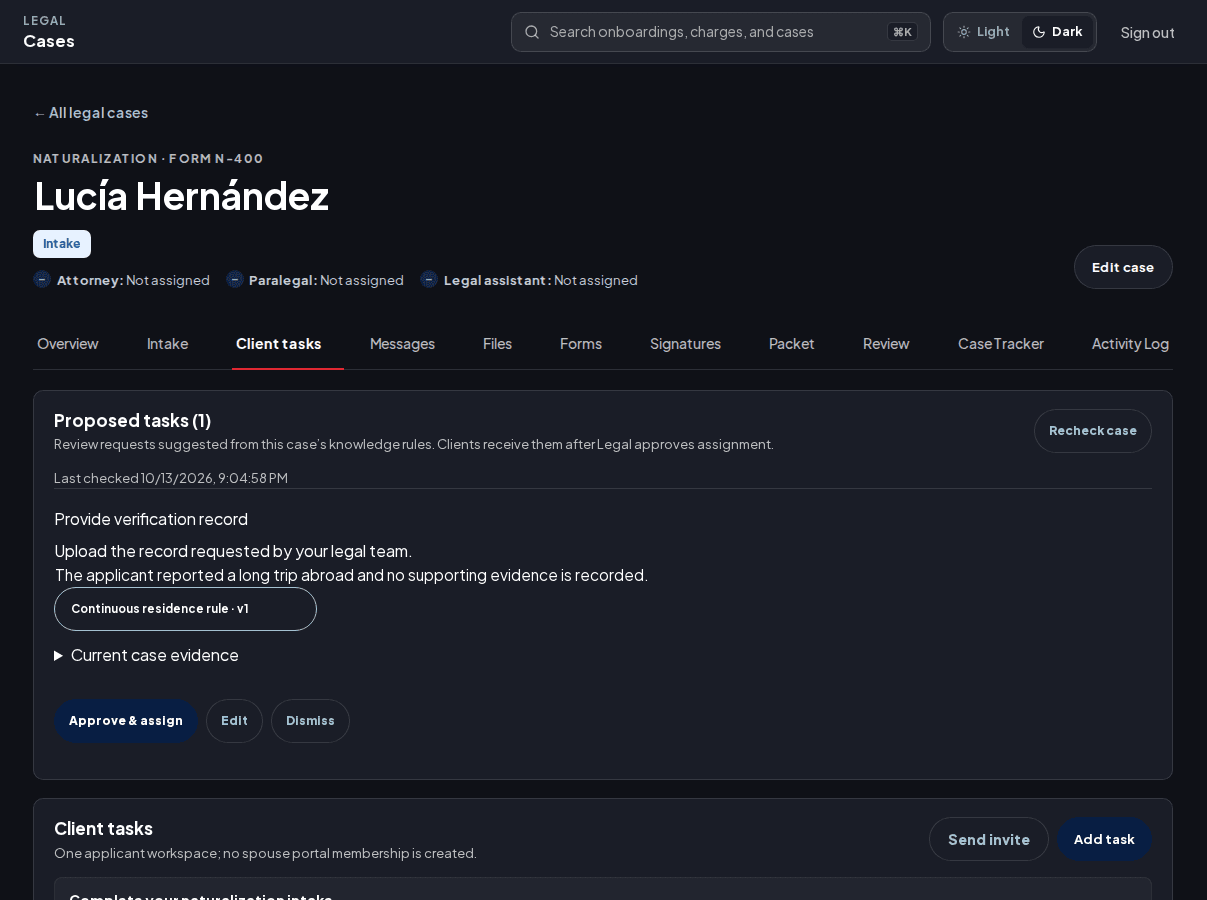Image resolution: width=1207 pixels, height=900 pixels.
Task: Click the Provide verification record title
Action: 151,519
